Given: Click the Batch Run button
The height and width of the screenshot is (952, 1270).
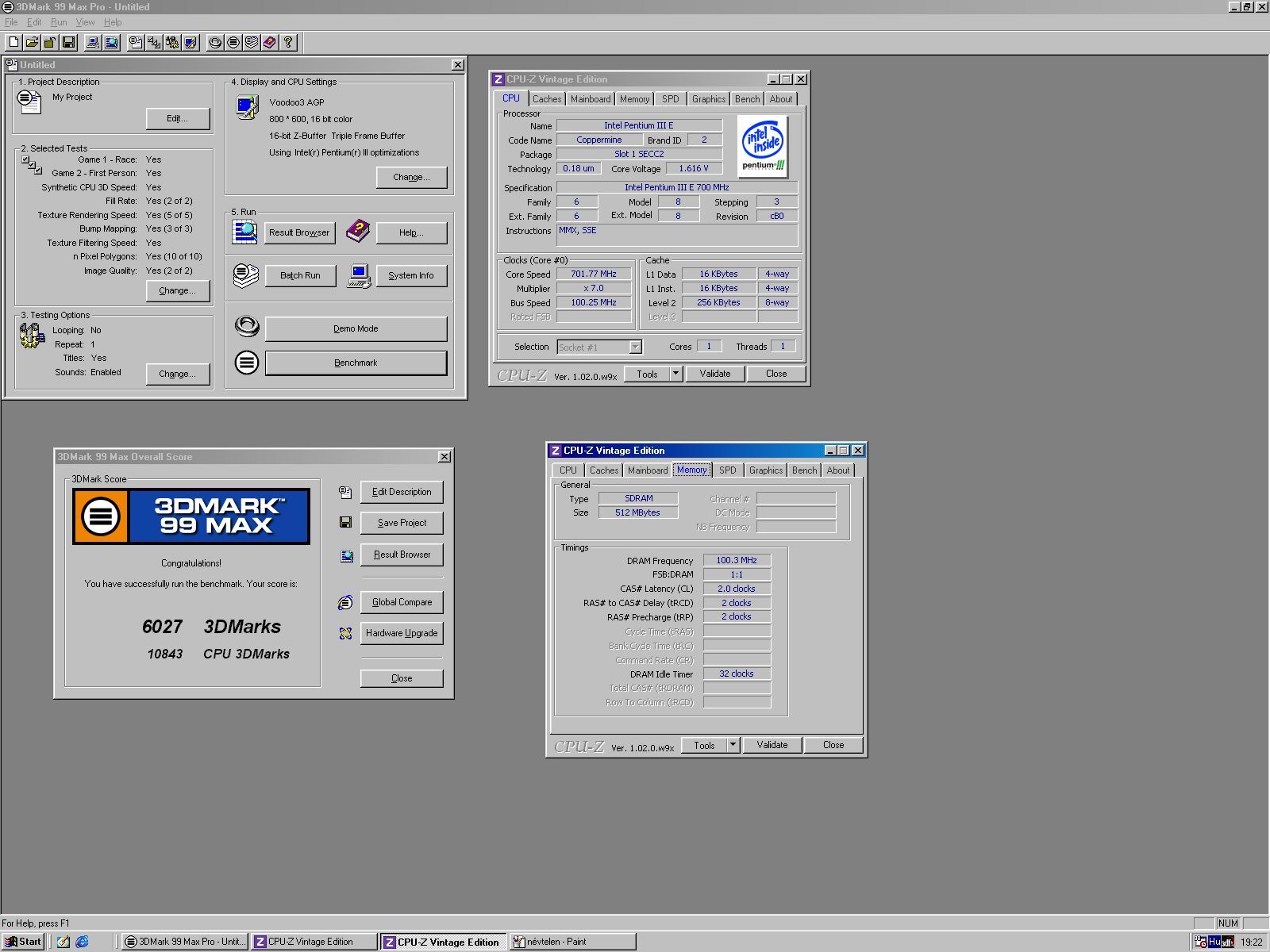Looking at the screenshot, I should (x=300, y=275).
